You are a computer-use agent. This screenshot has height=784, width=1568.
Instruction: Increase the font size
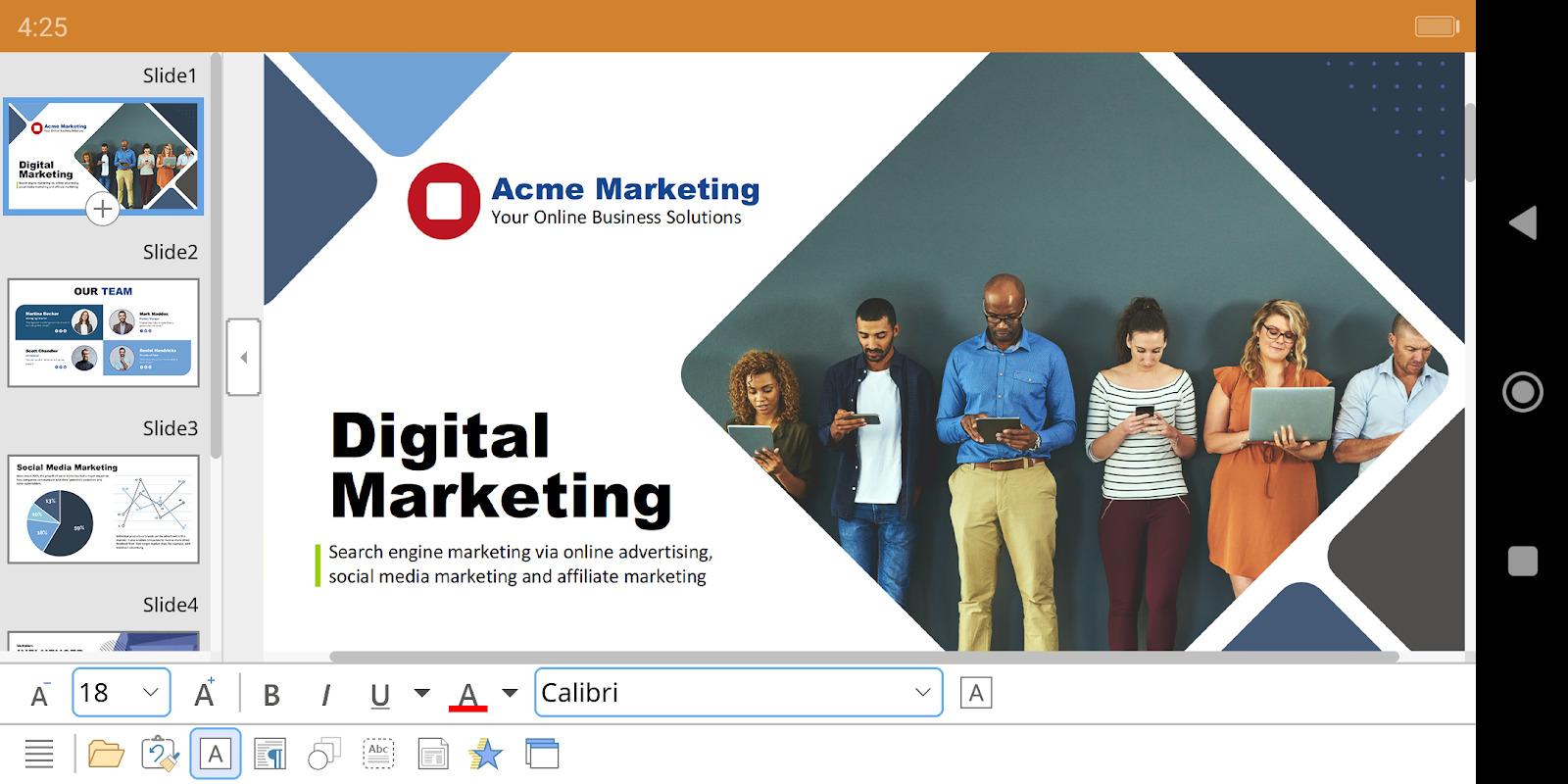[205, 693]
